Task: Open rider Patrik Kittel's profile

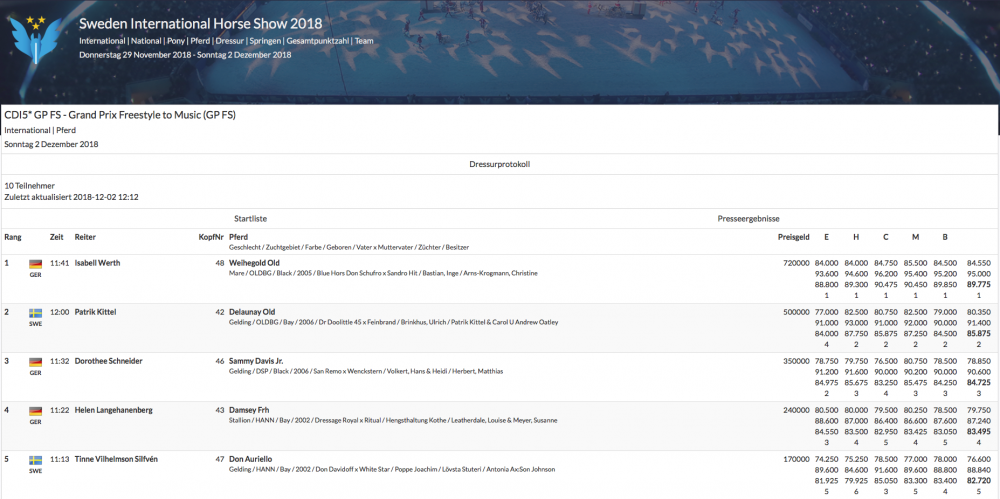Action: tap(95, 312)
